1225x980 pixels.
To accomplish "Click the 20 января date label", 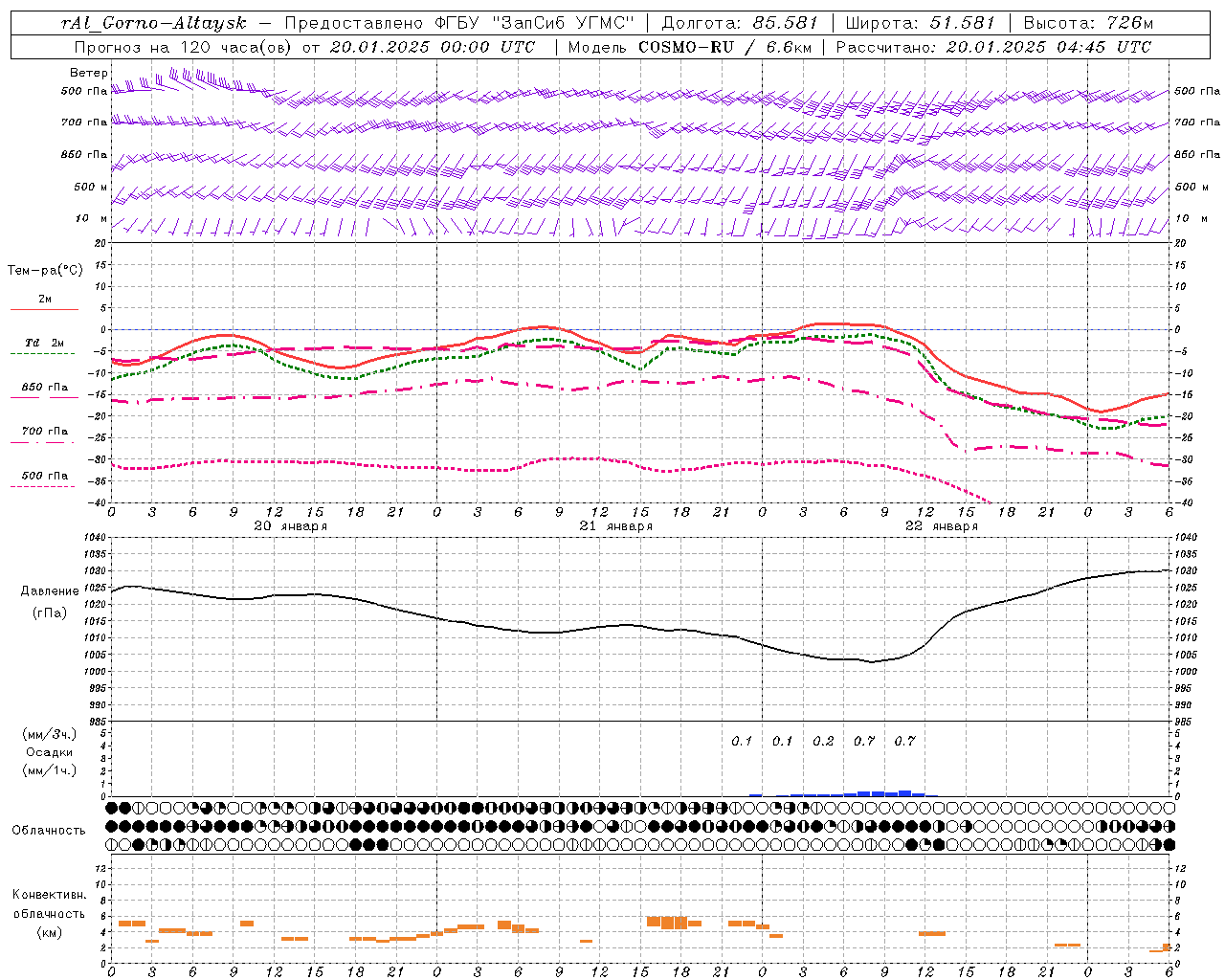I will click(291, 526).
